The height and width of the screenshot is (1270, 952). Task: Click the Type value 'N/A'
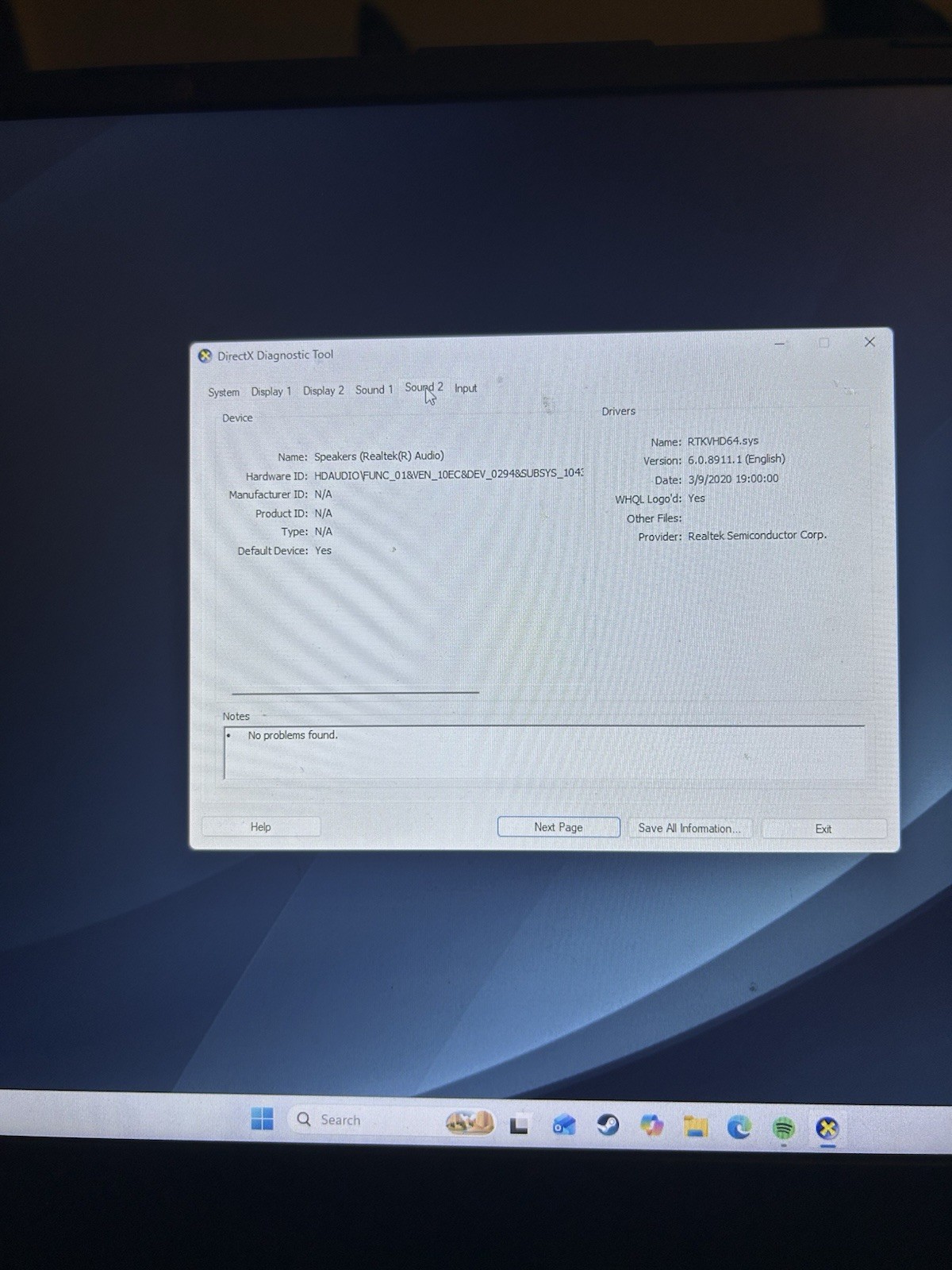click(x=323, y=532)
